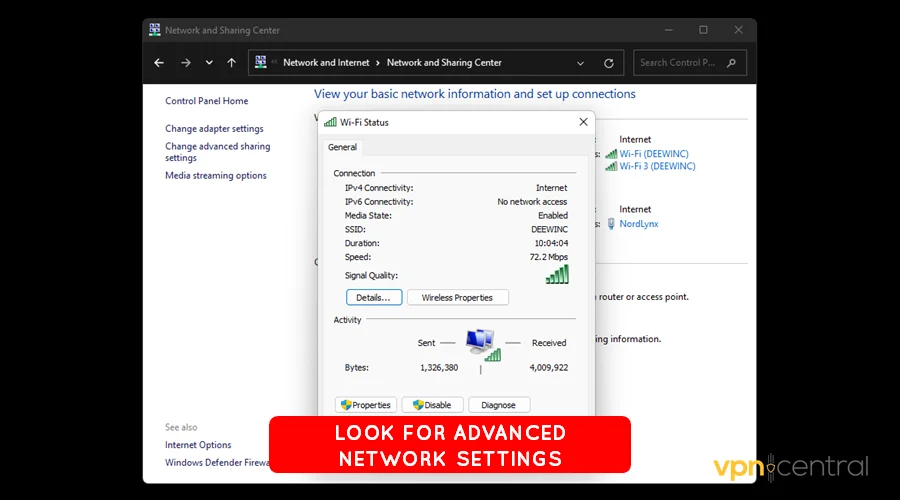The image size is (900, 500).
Task: Click the network activity computers icon
Action: point(482,344)
